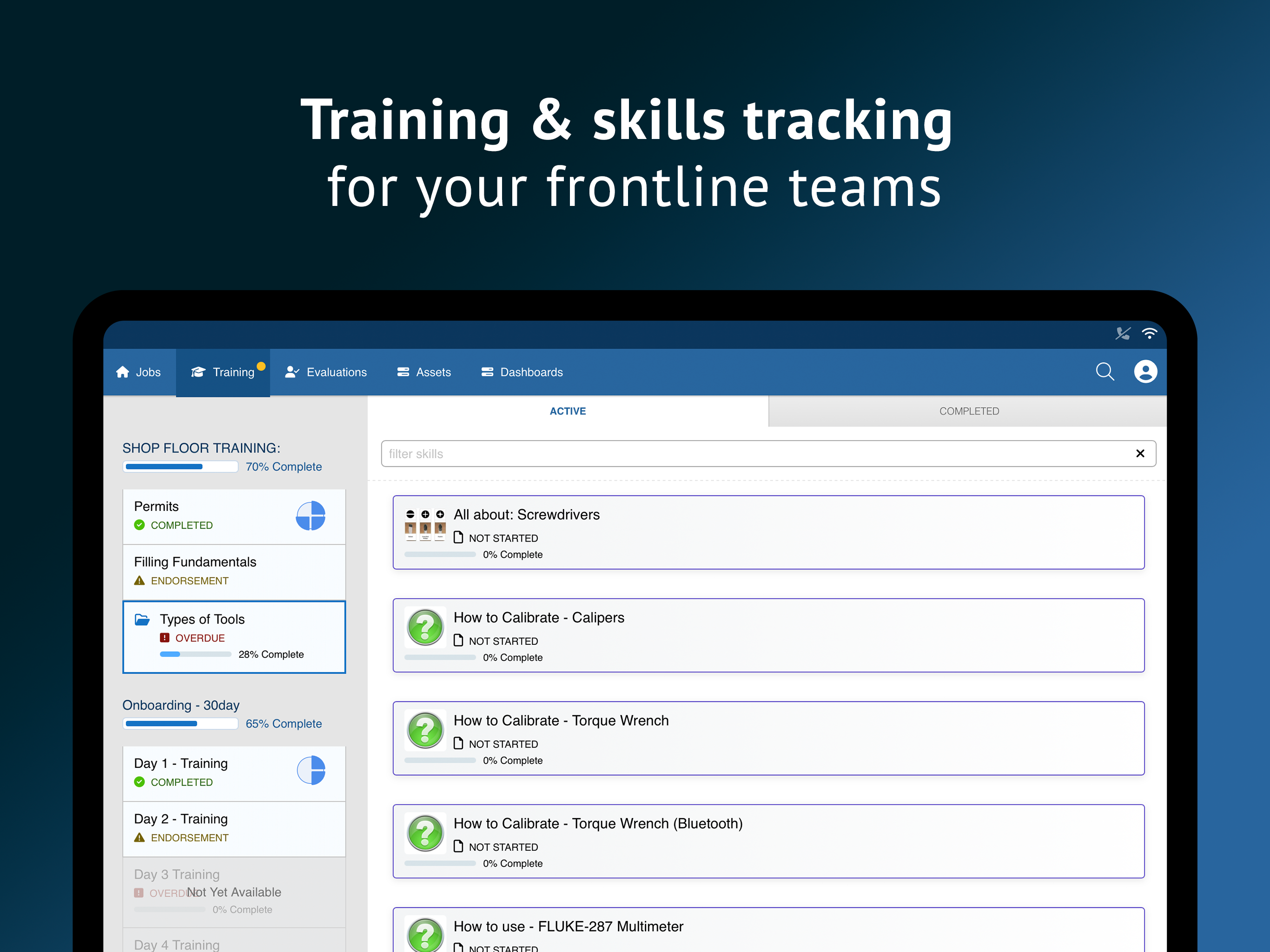Click the Torque Wrench (Bluetooth) question icon
Viewport: 1270px width, 952px height.
coord(425,833)
